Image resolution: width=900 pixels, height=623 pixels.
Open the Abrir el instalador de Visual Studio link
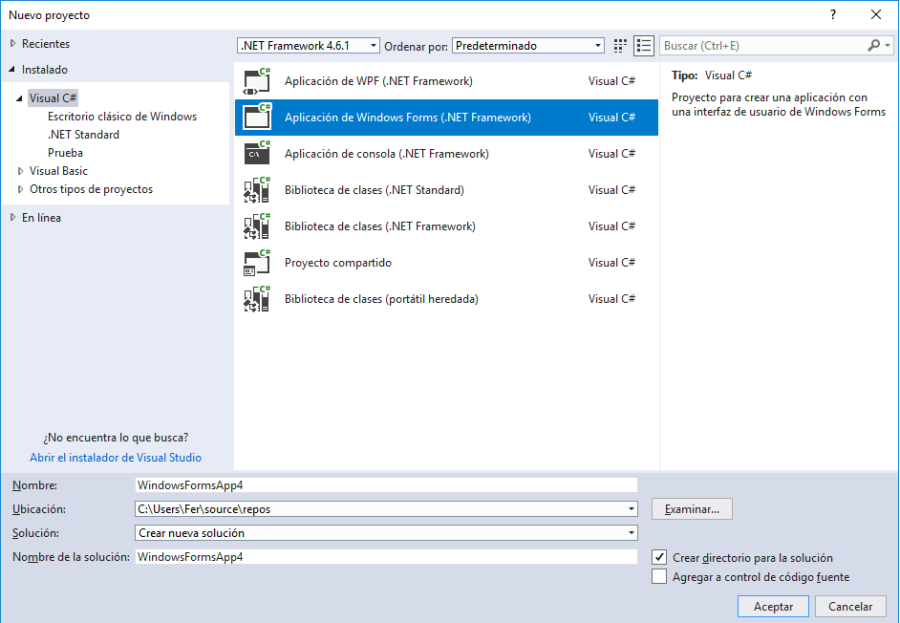click(x=115, y=457)
